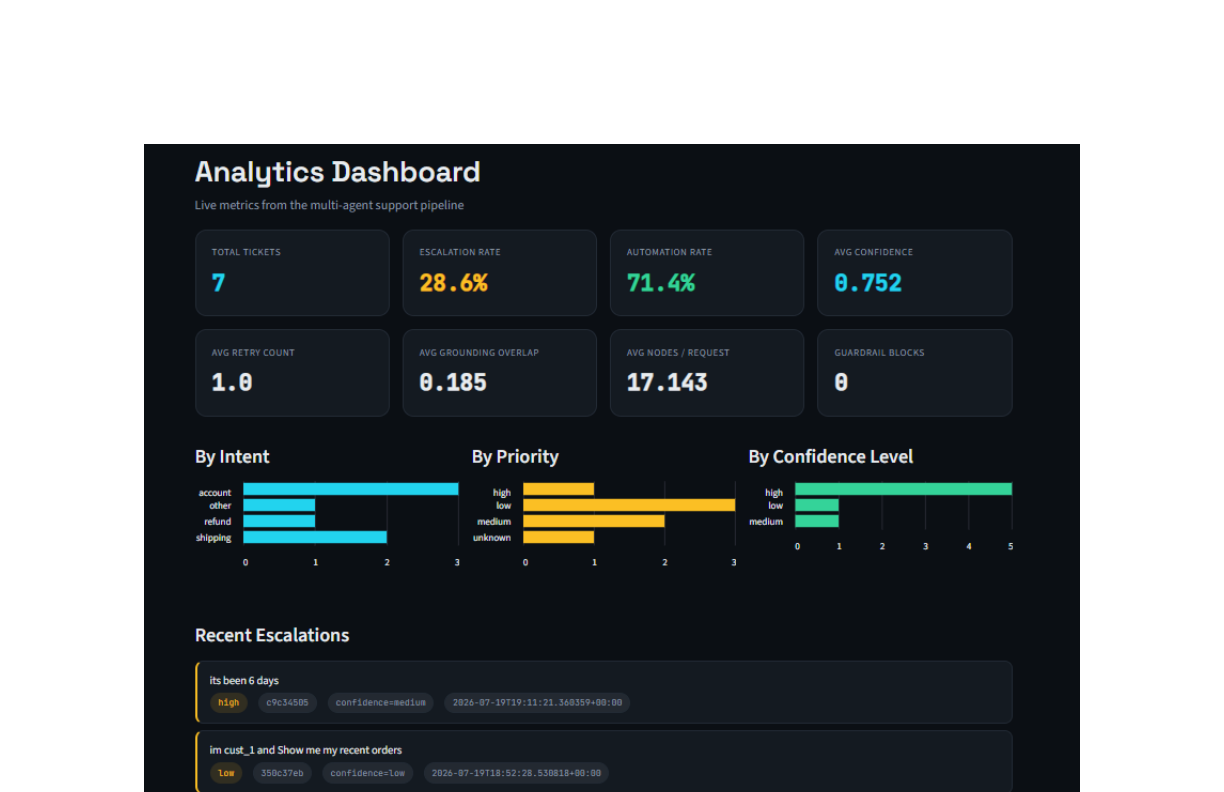The width and height of the screenshot is (1224, 792).
Task: Open the 'its been 6 days' escalation
Action: (x=604, y=692)
